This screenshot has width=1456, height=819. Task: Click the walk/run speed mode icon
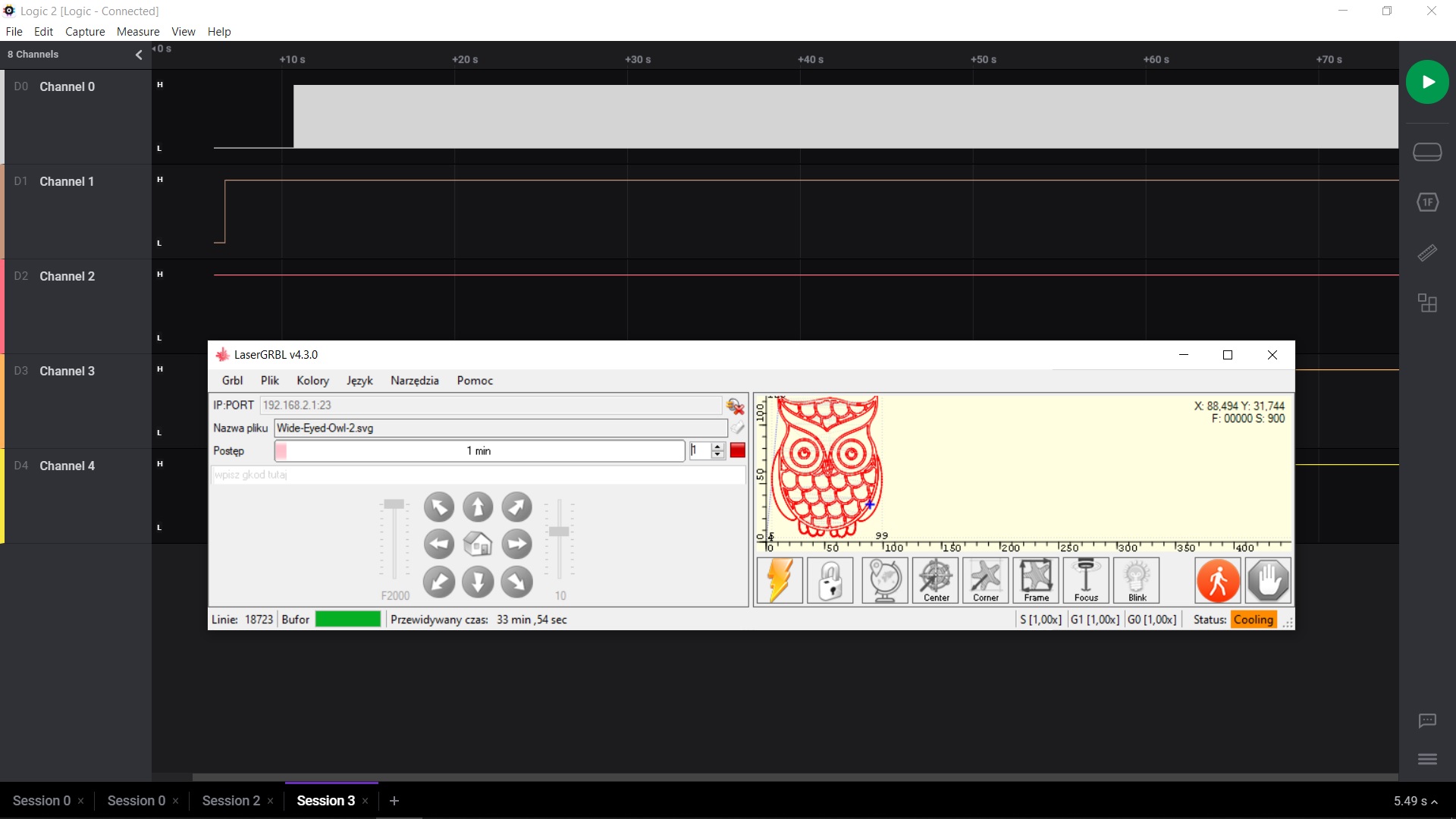1217,579
